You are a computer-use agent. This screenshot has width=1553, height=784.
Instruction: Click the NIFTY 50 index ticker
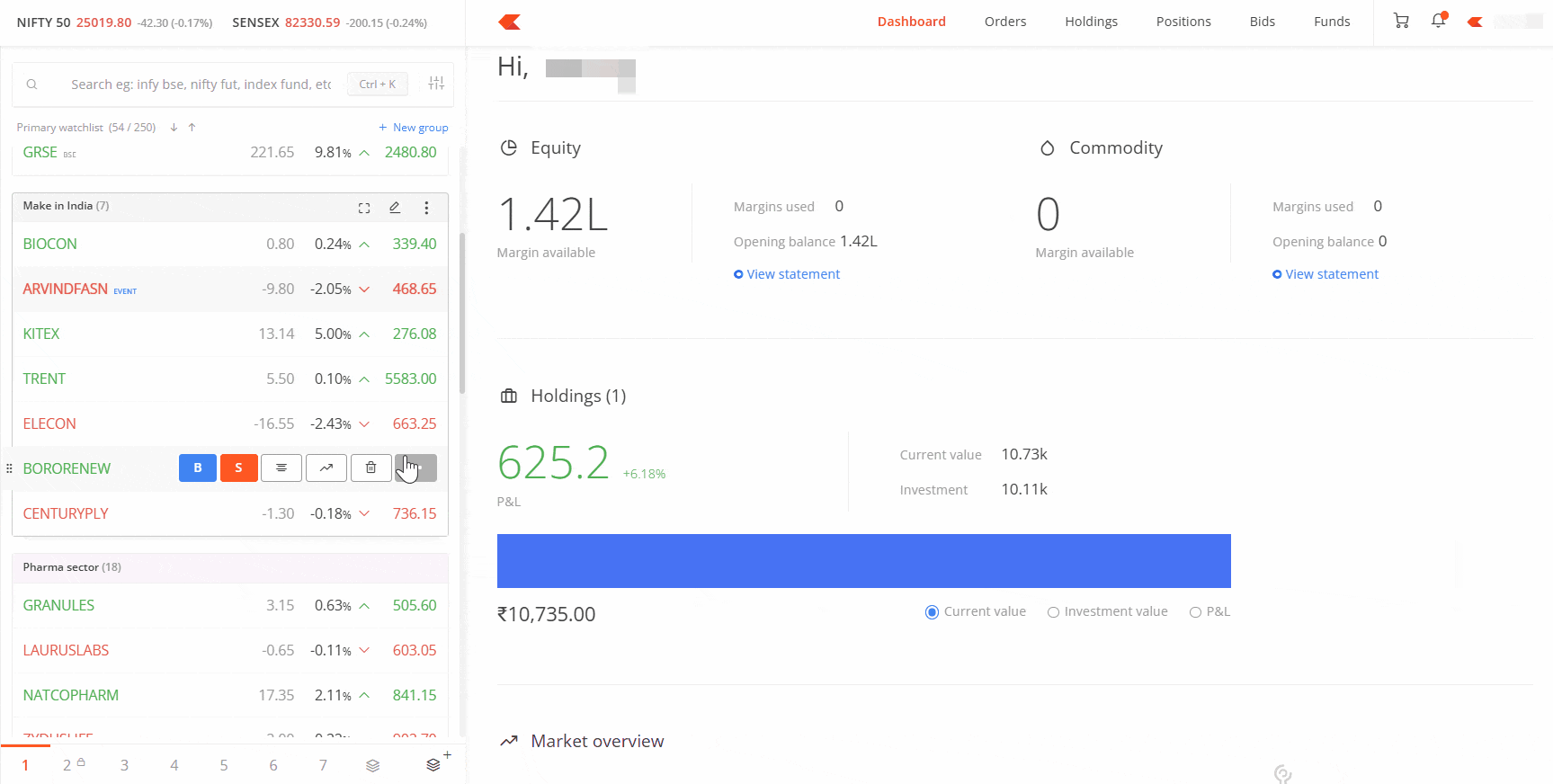[x=114, y=22]
